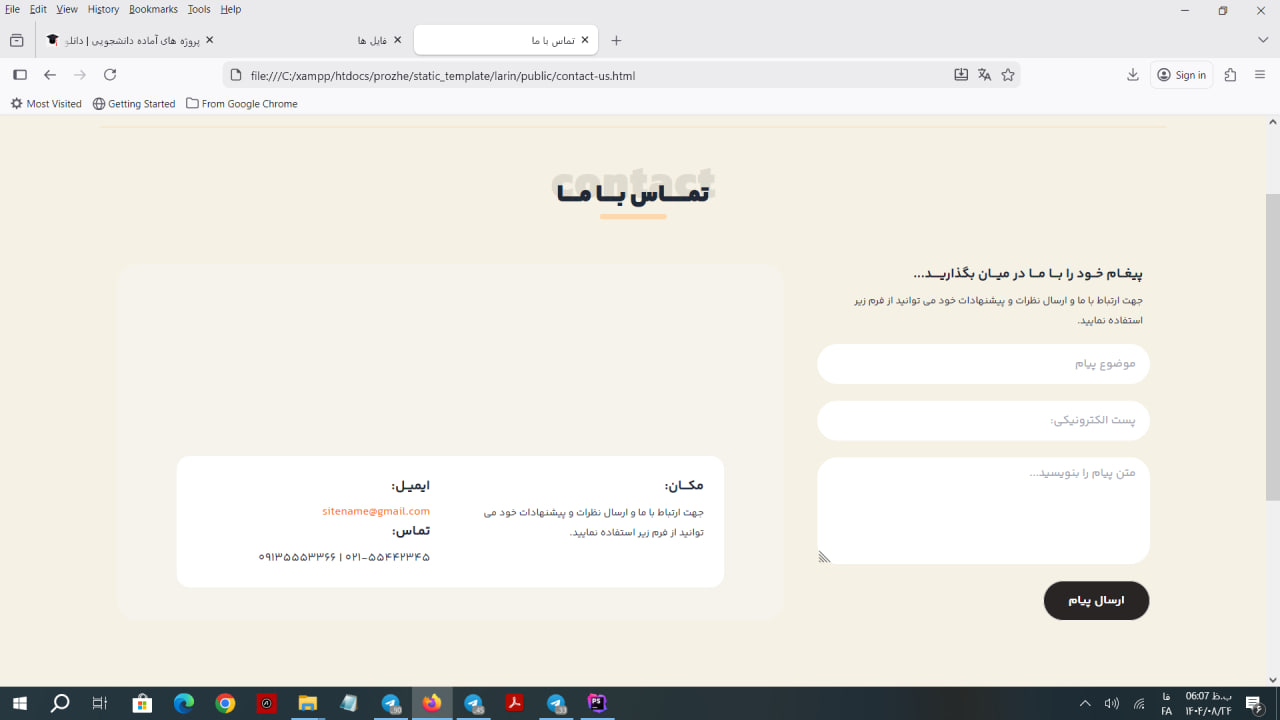Screen dimensions: 1280x720
Task: Open the Firefox downloads panel
Action: (1132, 75)
